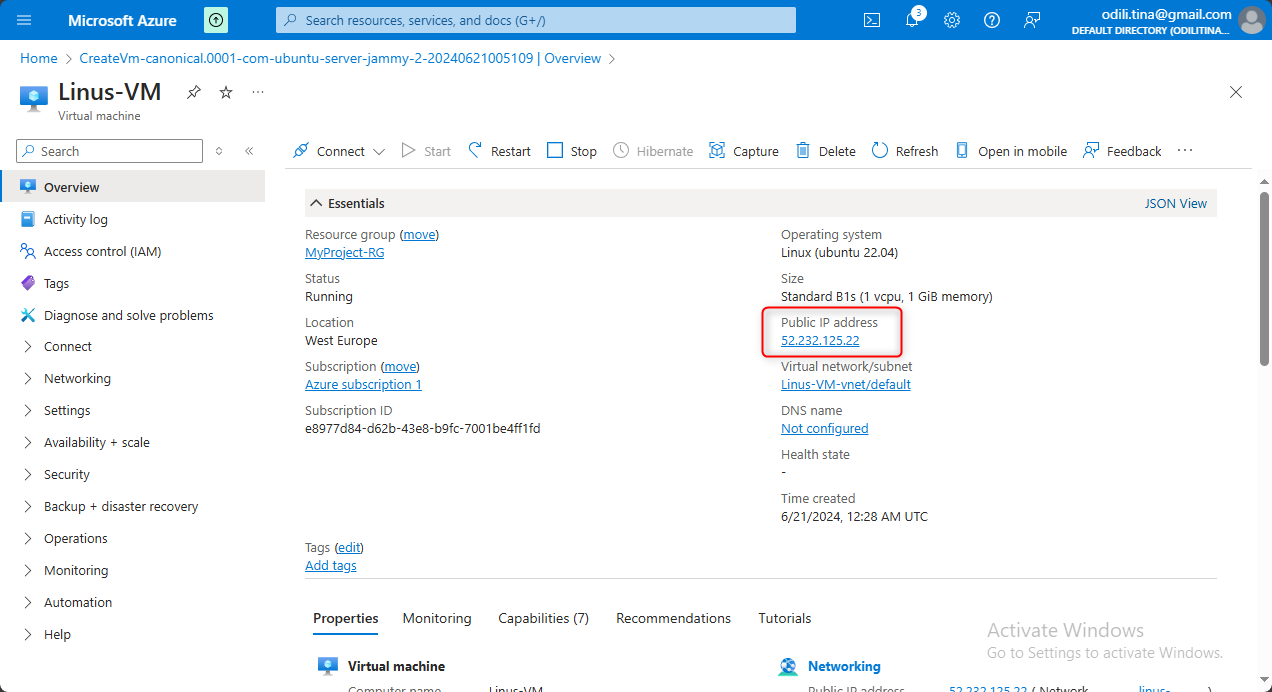1272x692 pixels.
Task: Go to Home breadcrumb
Action: pos(39,59)
